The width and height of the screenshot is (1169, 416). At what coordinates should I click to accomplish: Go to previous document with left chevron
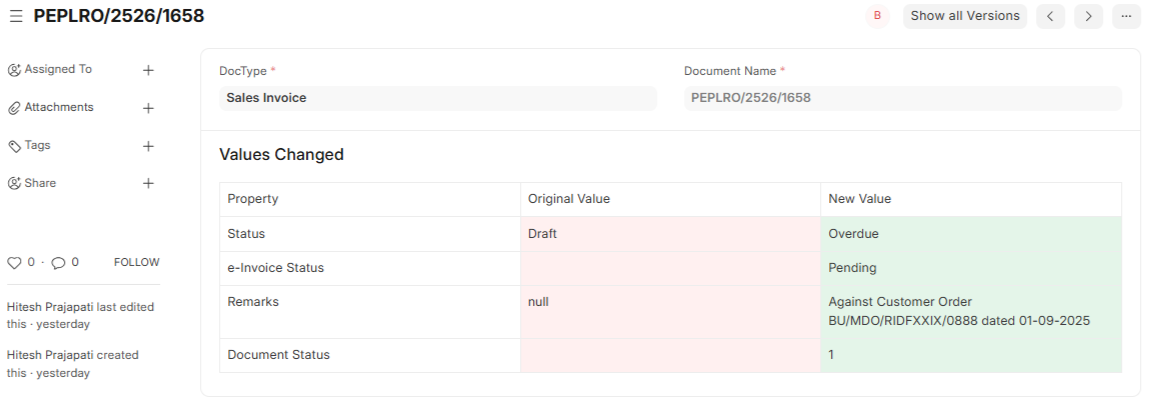(1050, 16)
